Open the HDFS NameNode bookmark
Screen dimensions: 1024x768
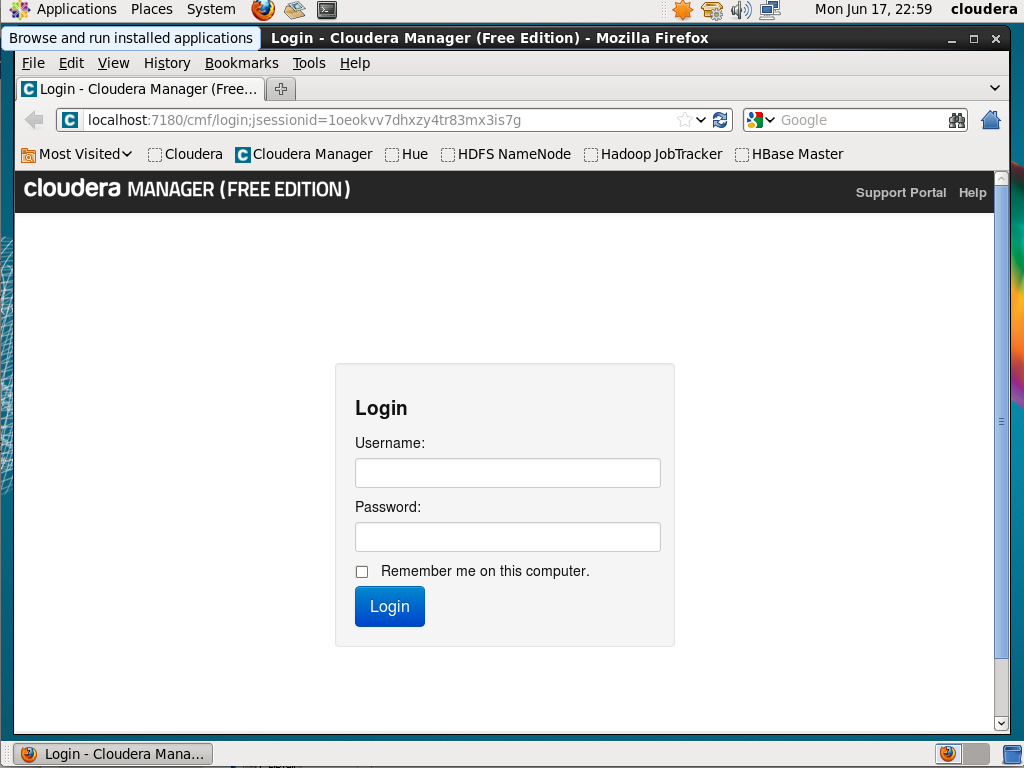[506, 155]
